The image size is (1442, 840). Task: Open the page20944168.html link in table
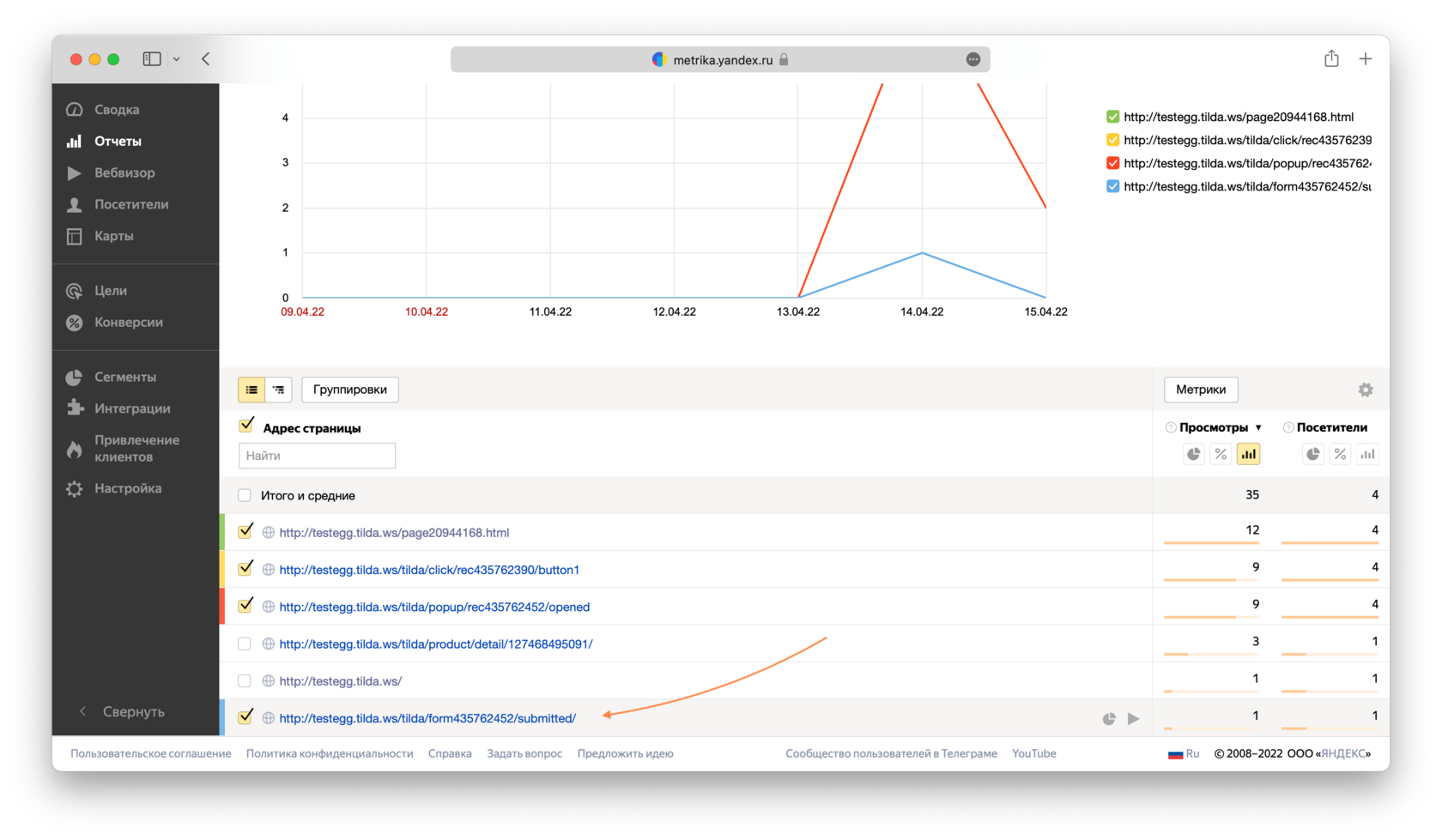point(394,533)
